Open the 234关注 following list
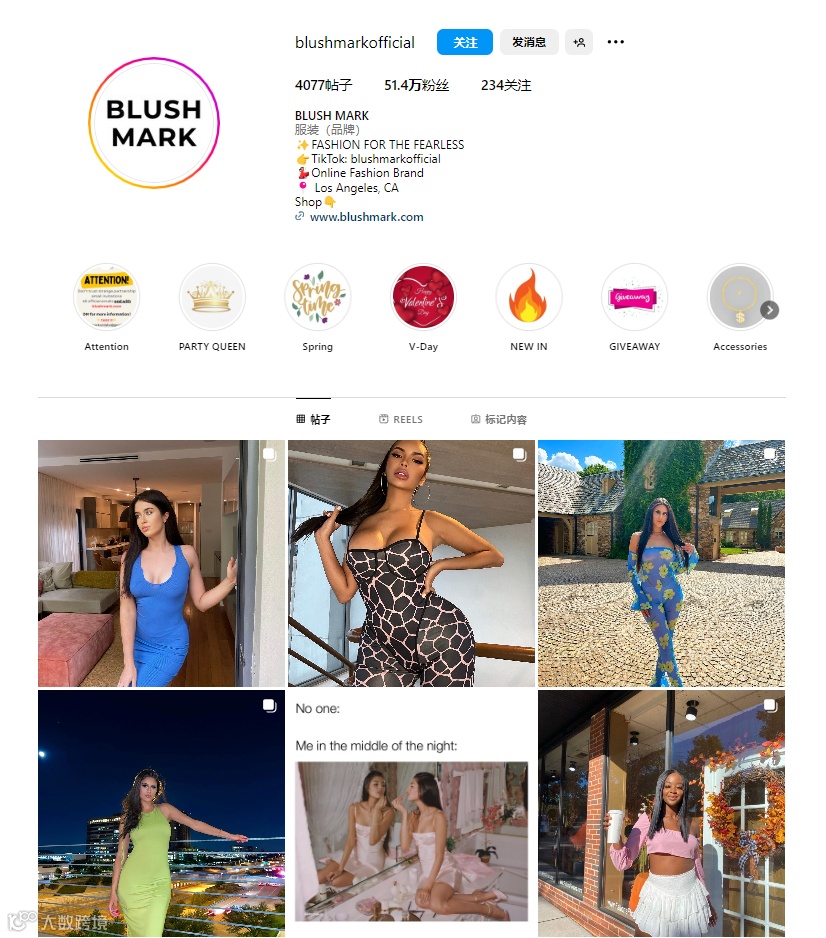 coord(506,85)
